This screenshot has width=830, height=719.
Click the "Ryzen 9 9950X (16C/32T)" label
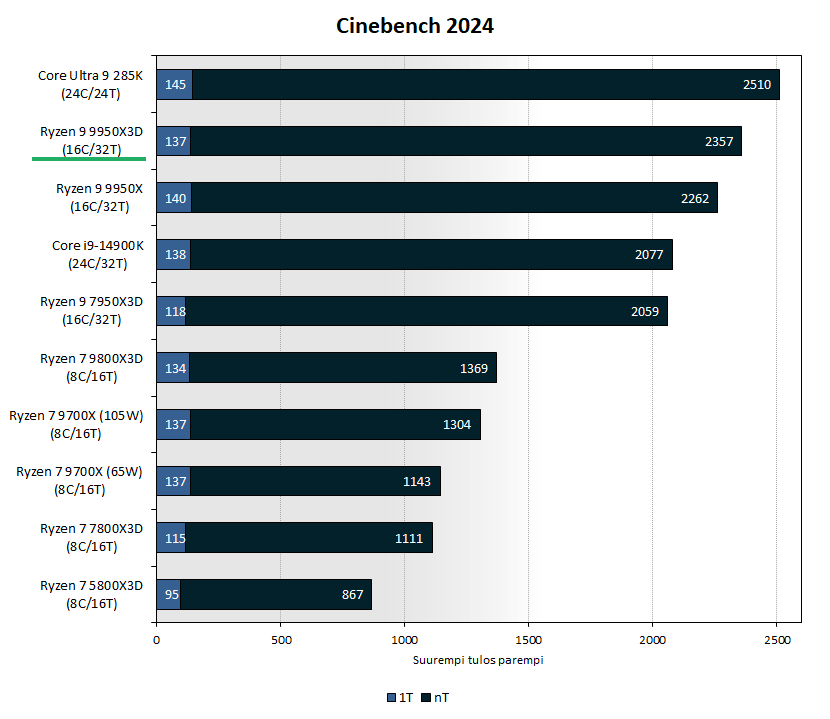tap(100, 197)
